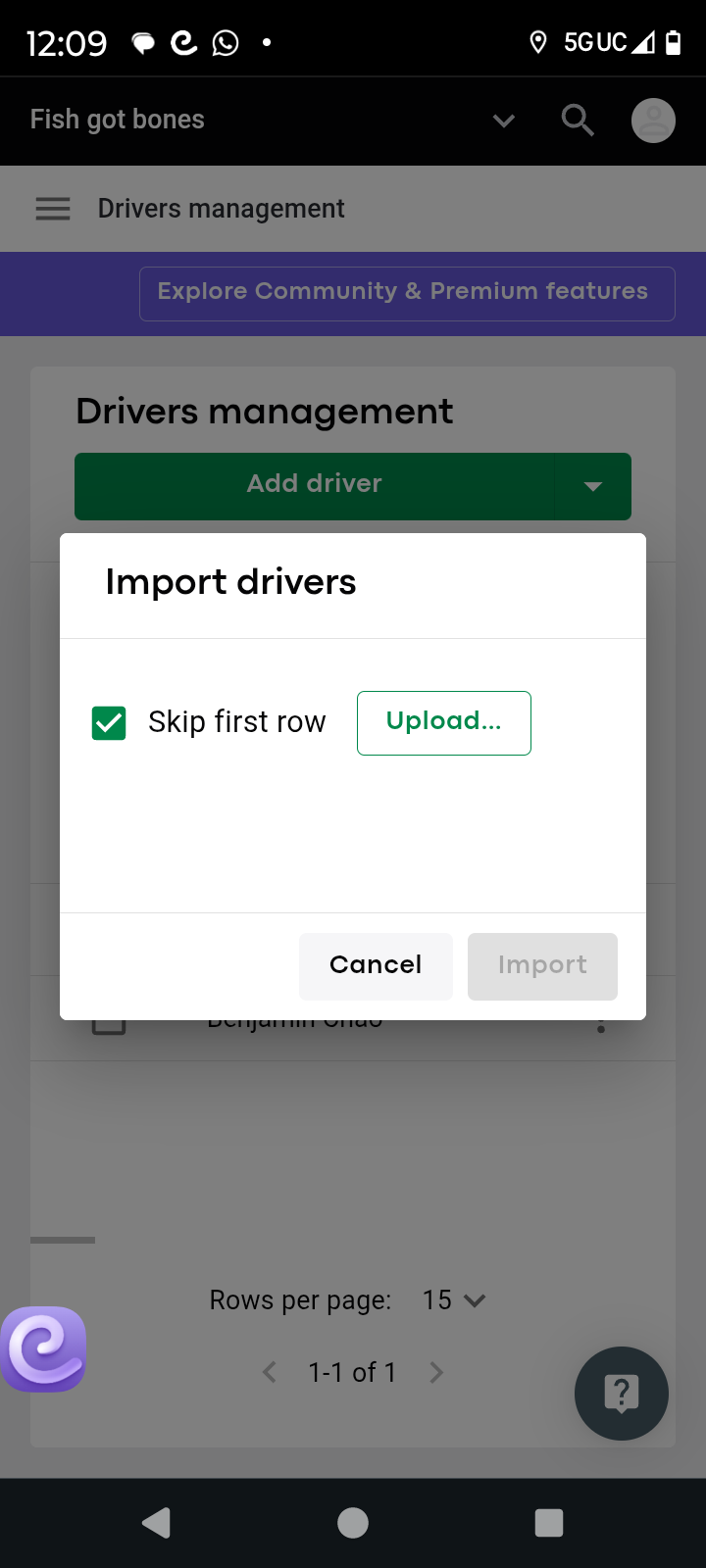Open the three-dot row options menu

(x=601, y=1025)
